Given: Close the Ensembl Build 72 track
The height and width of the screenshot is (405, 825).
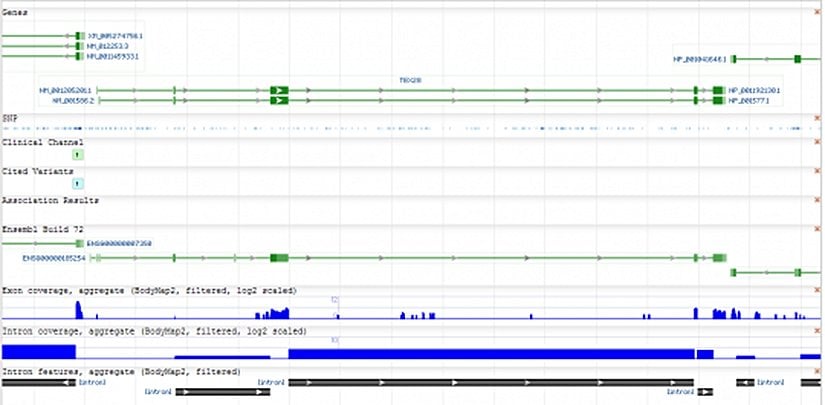Looking at the screenshot, I should tap(817, 229).
